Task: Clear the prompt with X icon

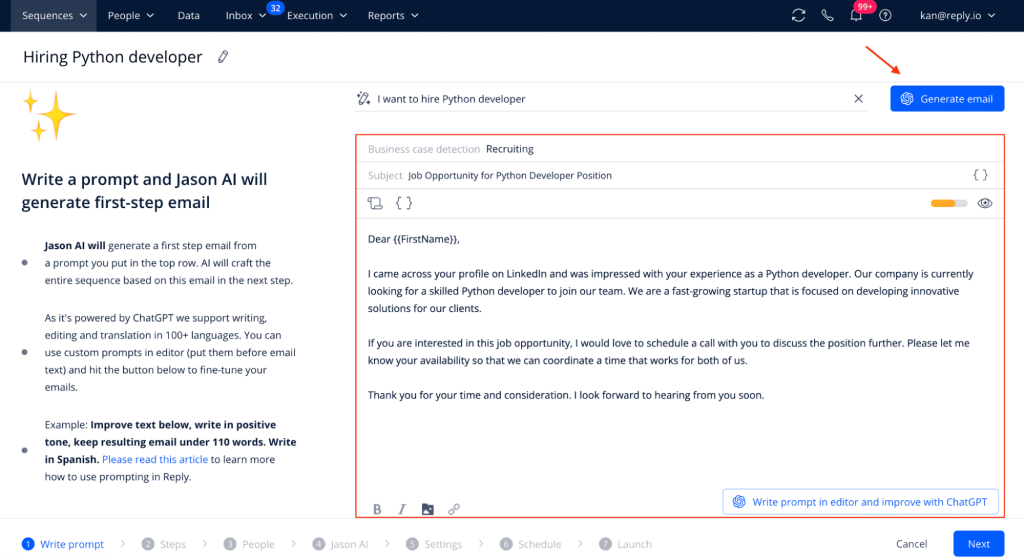Action: click(x=858, y=99)
